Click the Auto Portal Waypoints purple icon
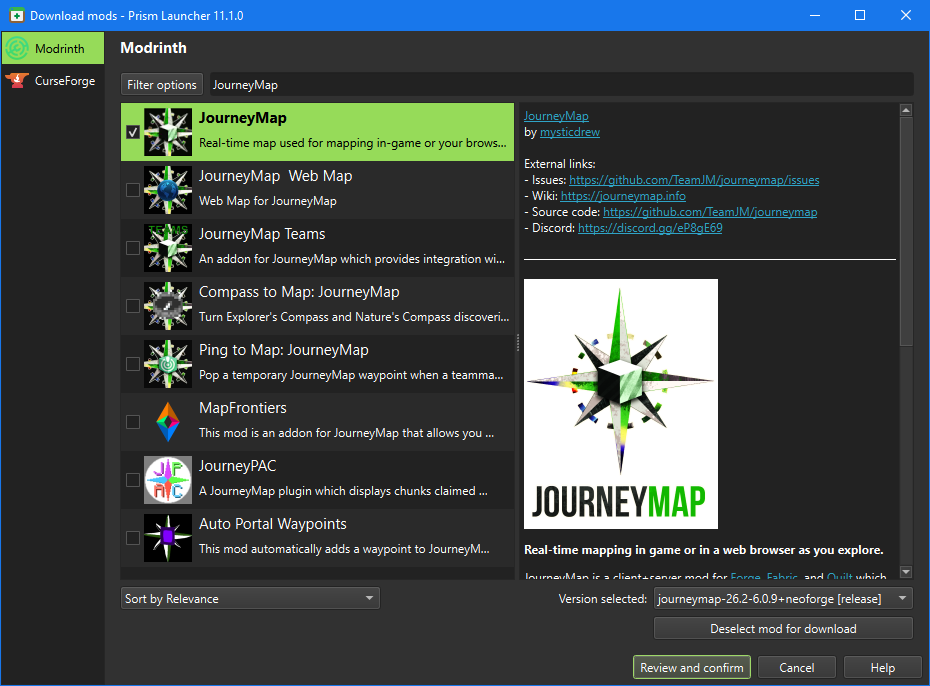Screen dimensions: 930x686 (168, 538)
